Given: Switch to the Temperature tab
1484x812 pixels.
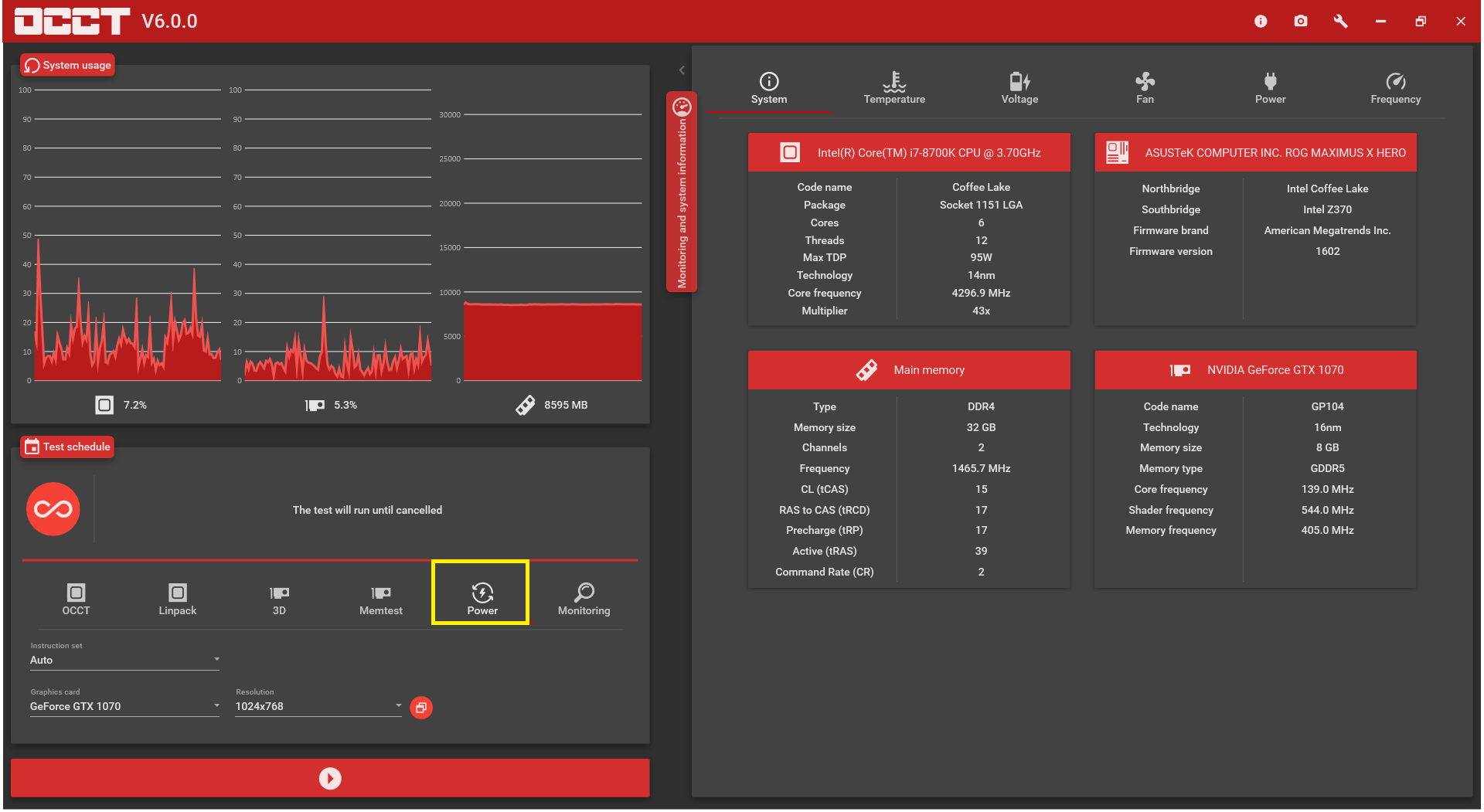Looking at the screenshot, I should click(894, 89).
